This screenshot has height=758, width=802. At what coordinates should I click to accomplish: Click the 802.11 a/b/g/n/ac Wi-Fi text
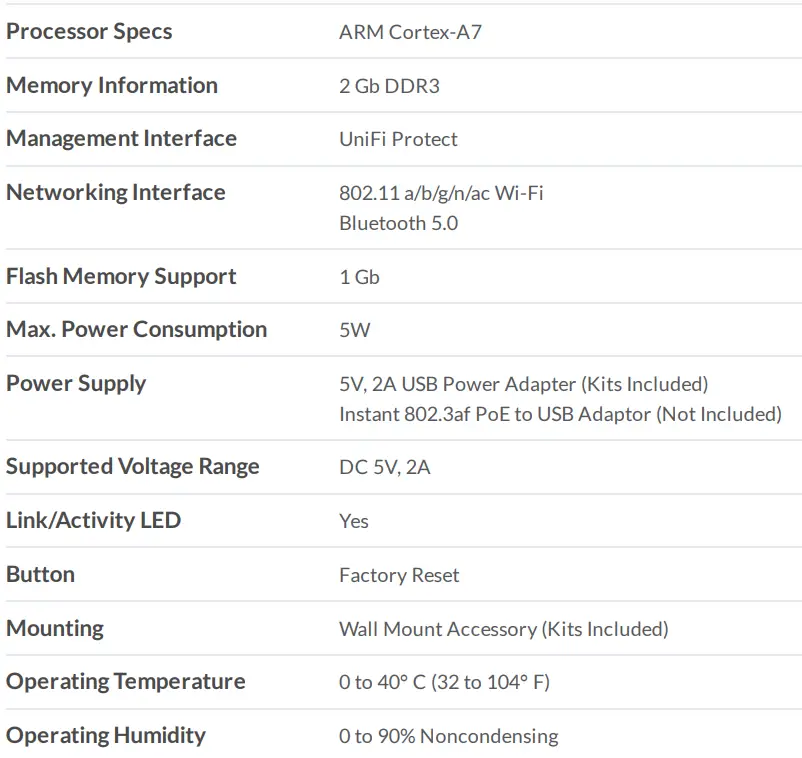(441, 193)
